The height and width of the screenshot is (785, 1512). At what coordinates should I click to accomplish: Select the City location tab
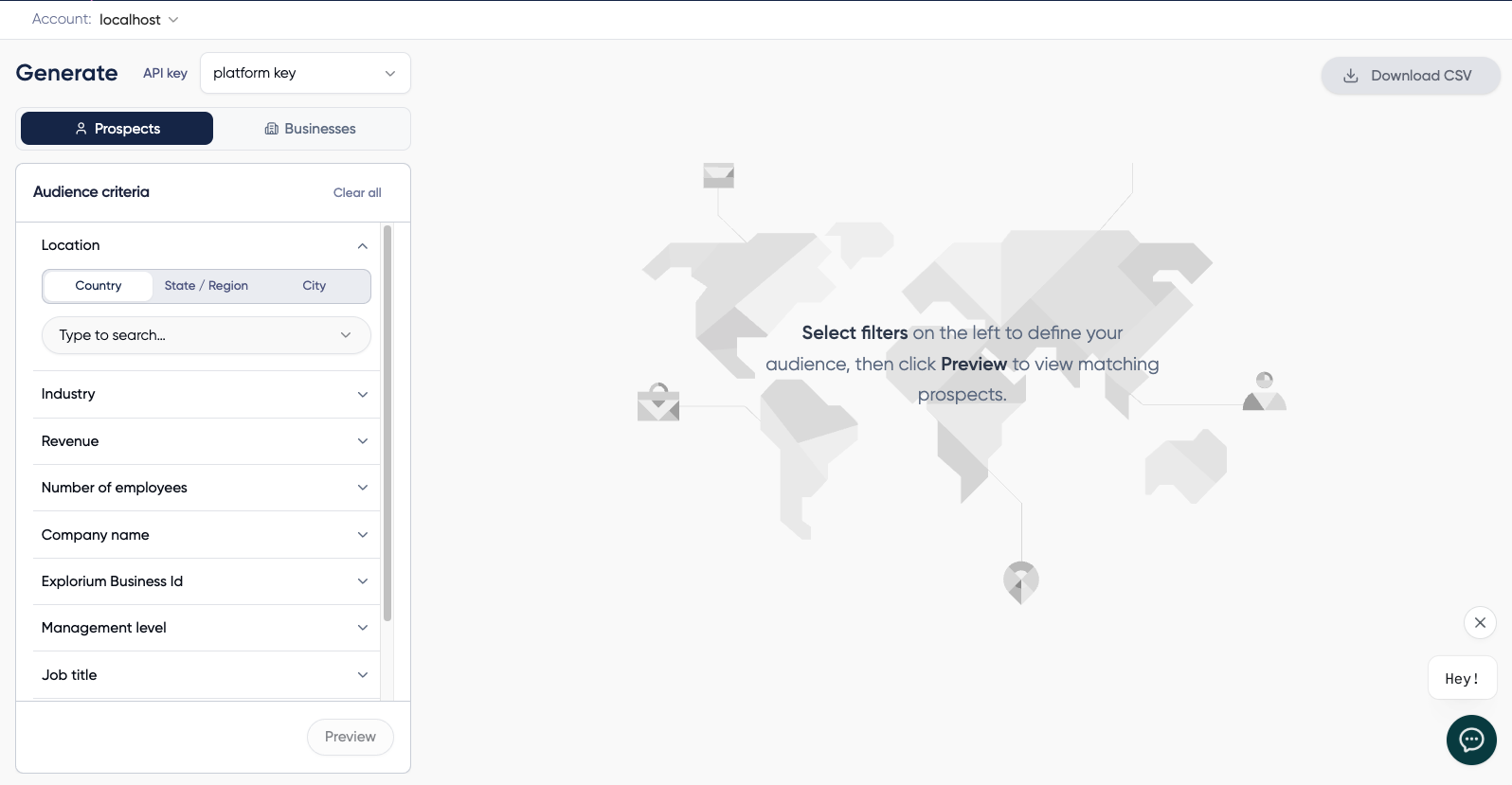point(315,286)
